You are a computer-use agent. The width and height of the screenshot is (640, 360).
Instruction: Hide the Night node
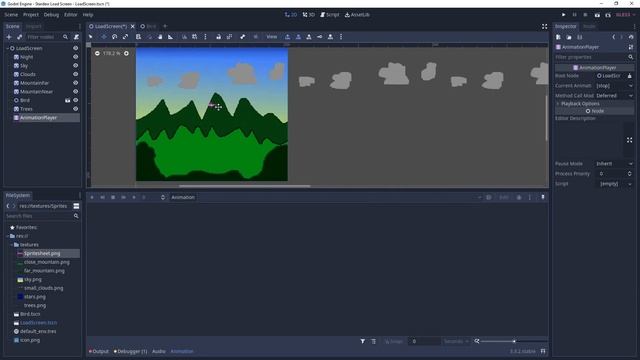pyautogui.click(x=76, y=57)
